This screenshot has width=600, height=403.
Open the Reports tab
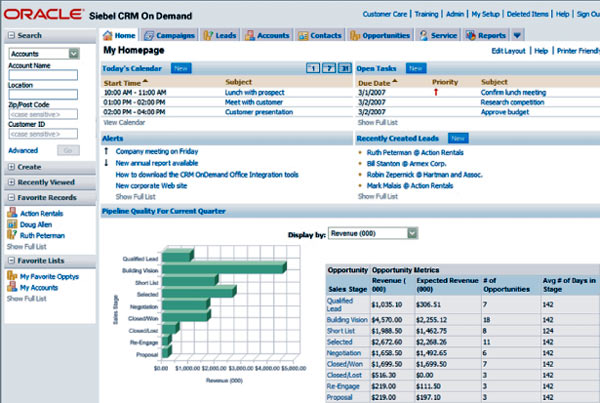tap(486, 36)
